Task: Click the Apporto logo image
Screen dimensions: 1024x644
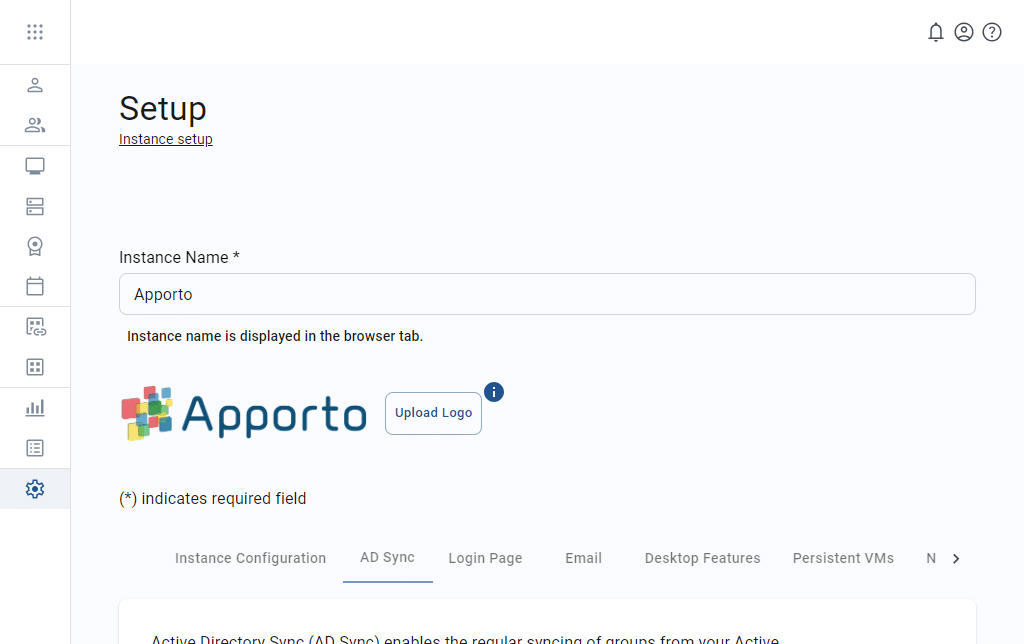Action: coord(244,413)
